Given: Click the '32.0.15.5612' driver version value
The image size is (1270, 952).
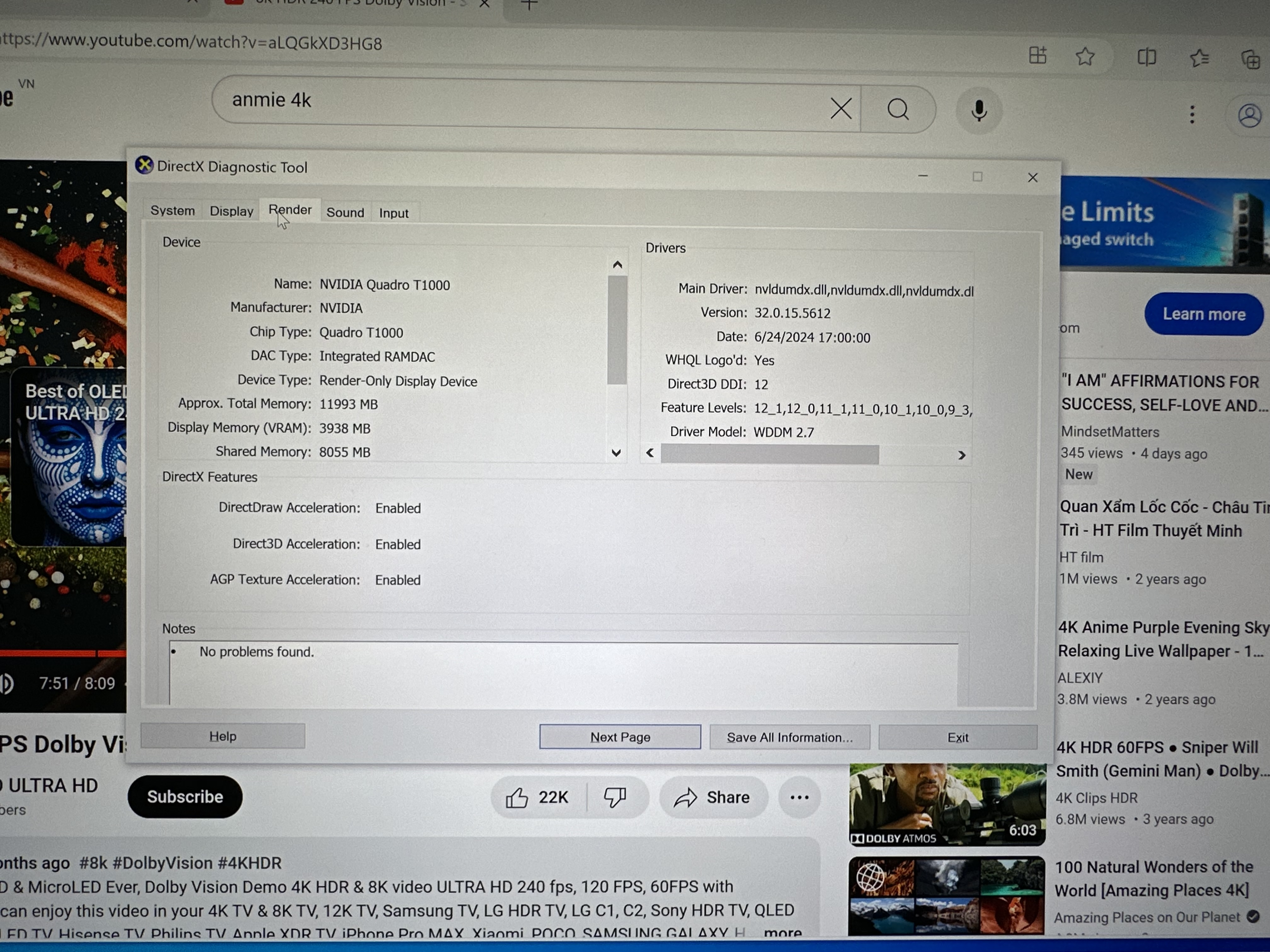Looking at the screenshot, I should pos(792,313).
